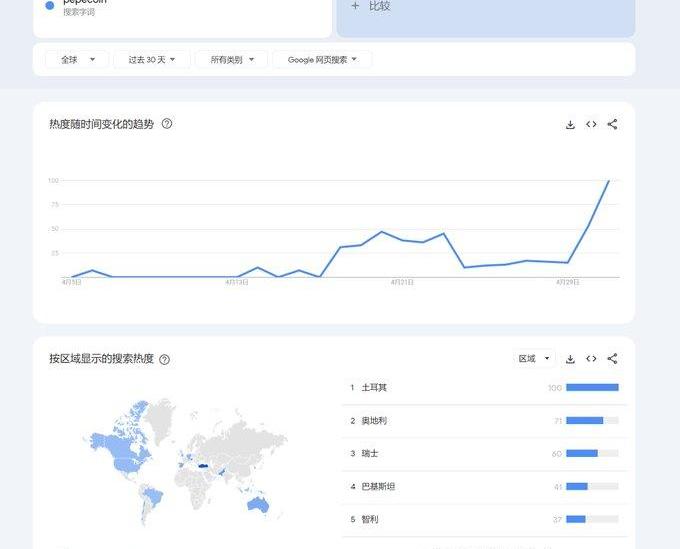Open the 区域 resolution dropdown
The image size is (680, 549).
(x=534, y=359)
